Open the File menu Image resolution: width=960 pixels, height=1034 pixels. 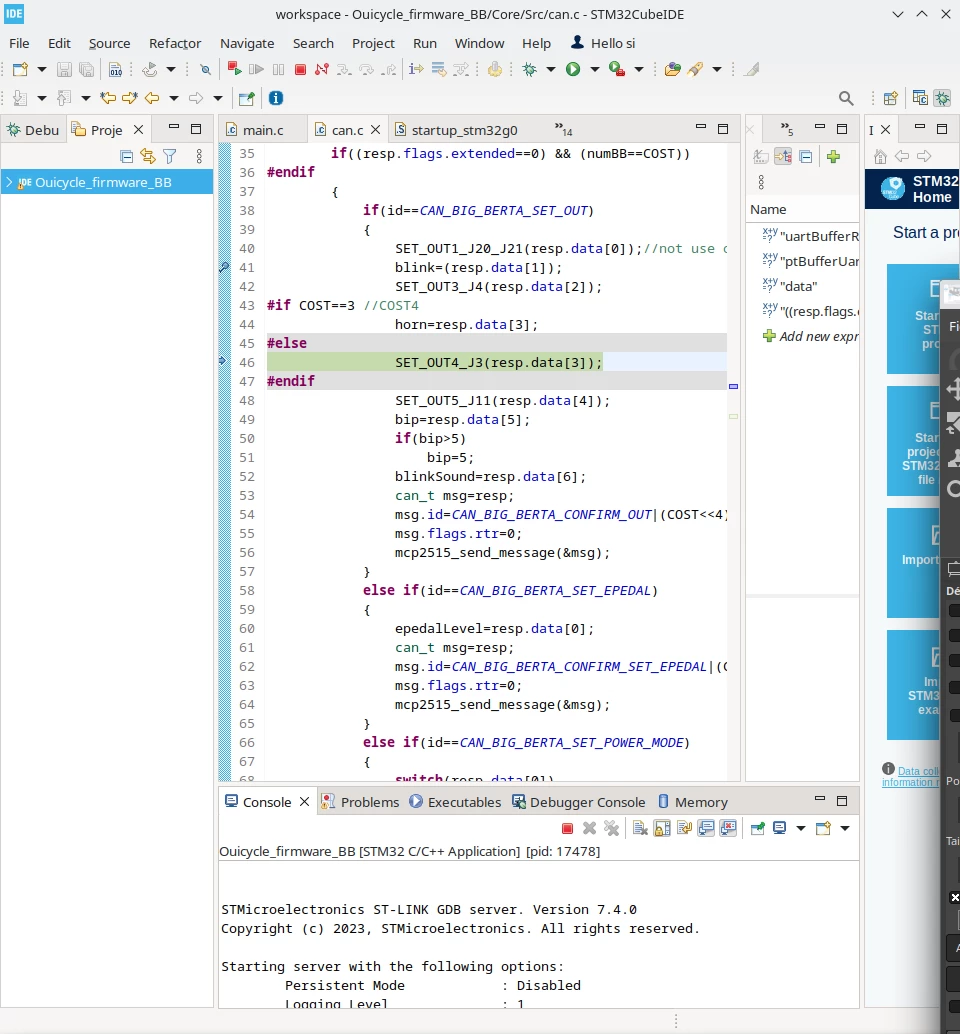coord(19,44)
